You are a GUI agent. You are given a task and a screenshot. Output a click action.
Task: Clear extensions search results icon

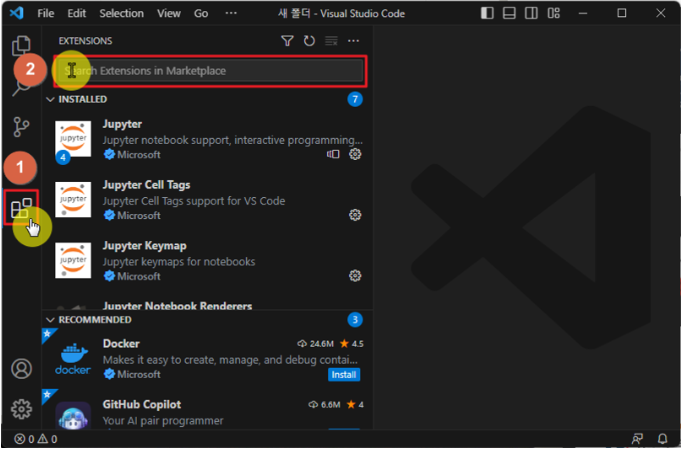click(x=332, y=41)
